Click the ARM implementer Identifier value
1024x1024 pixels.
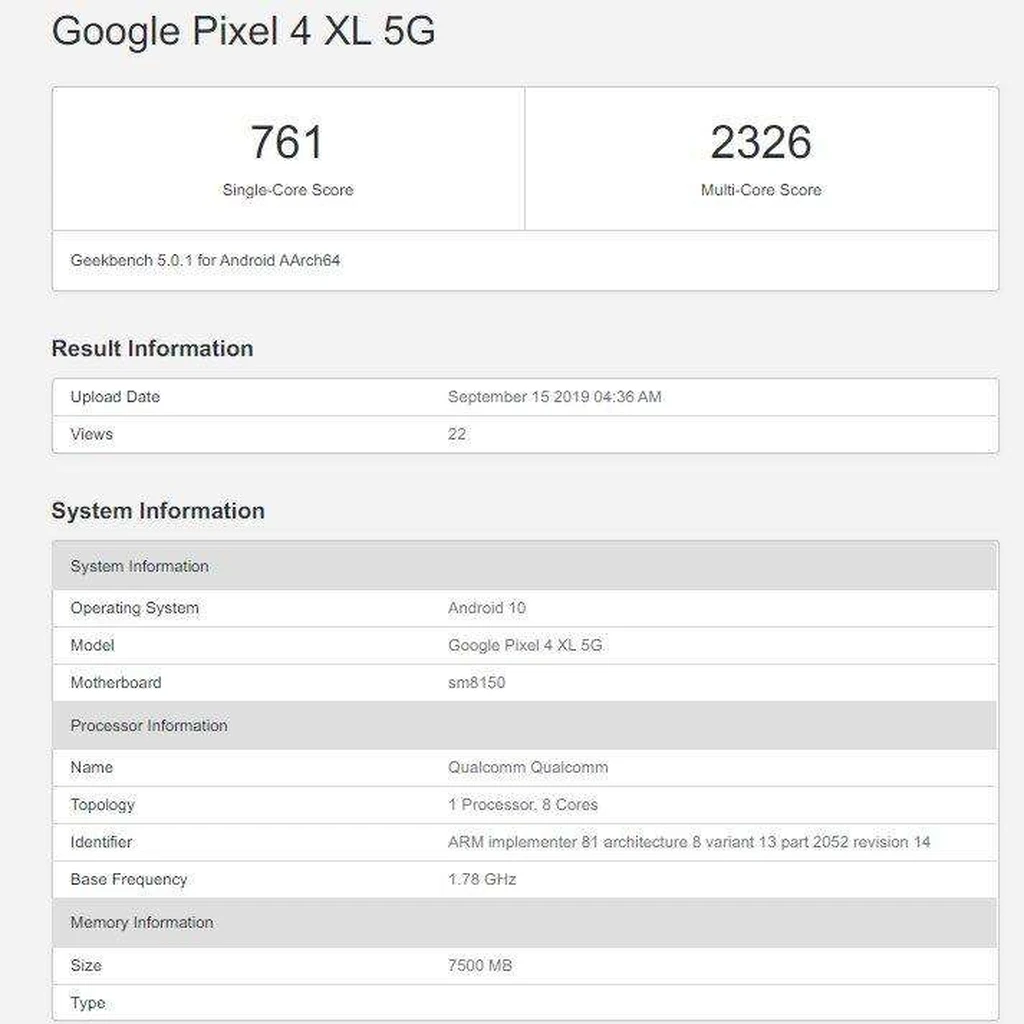[x=689, y=842]
